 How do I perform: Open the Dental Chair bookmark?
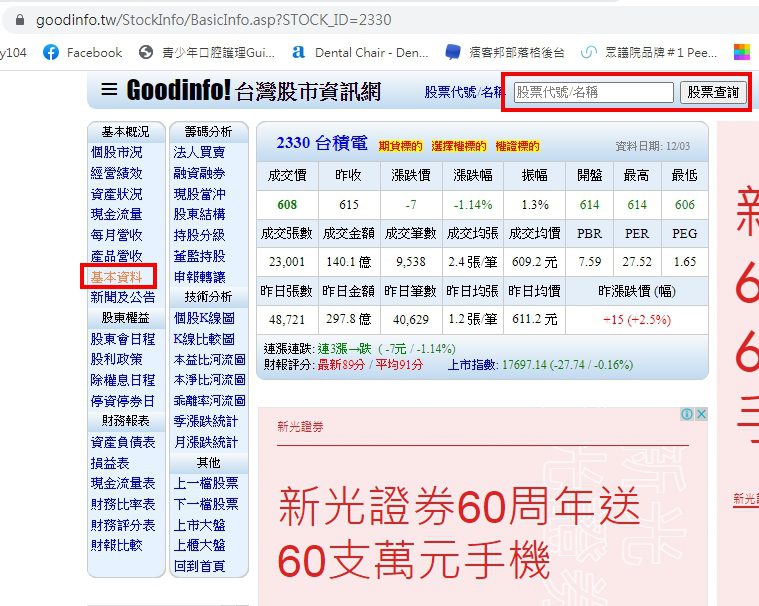click(x=360, y=52)
